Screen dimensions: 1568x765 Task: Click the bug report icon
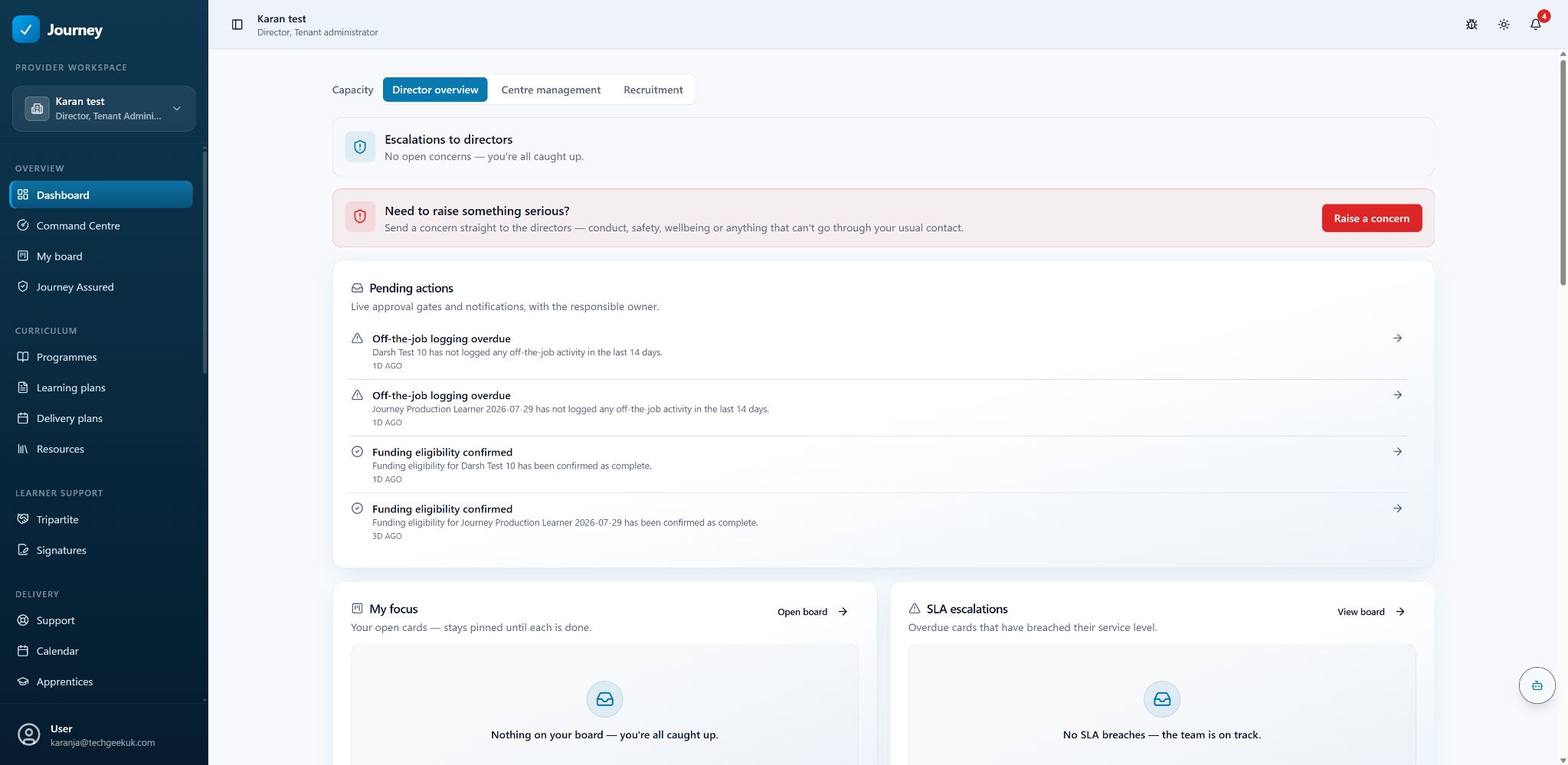pyautogui.click(x=1471, y=25)
